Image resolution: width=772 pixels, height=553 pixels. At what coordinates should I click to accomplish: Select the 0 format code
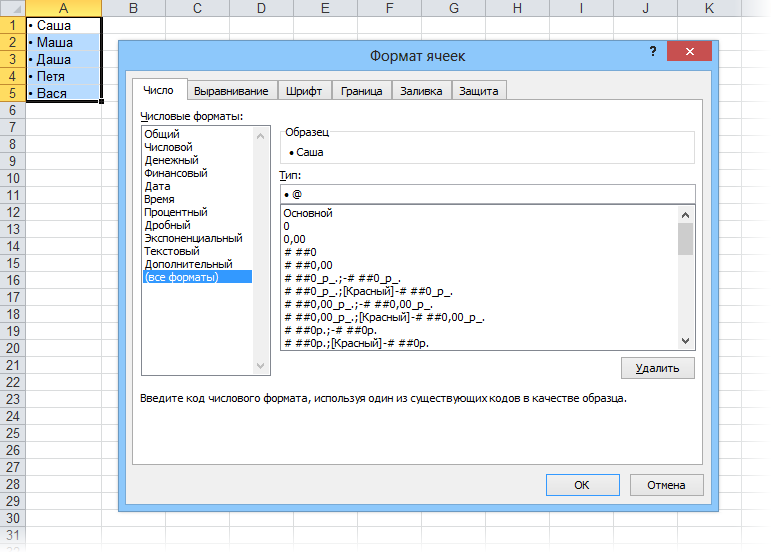coord(479,226)
